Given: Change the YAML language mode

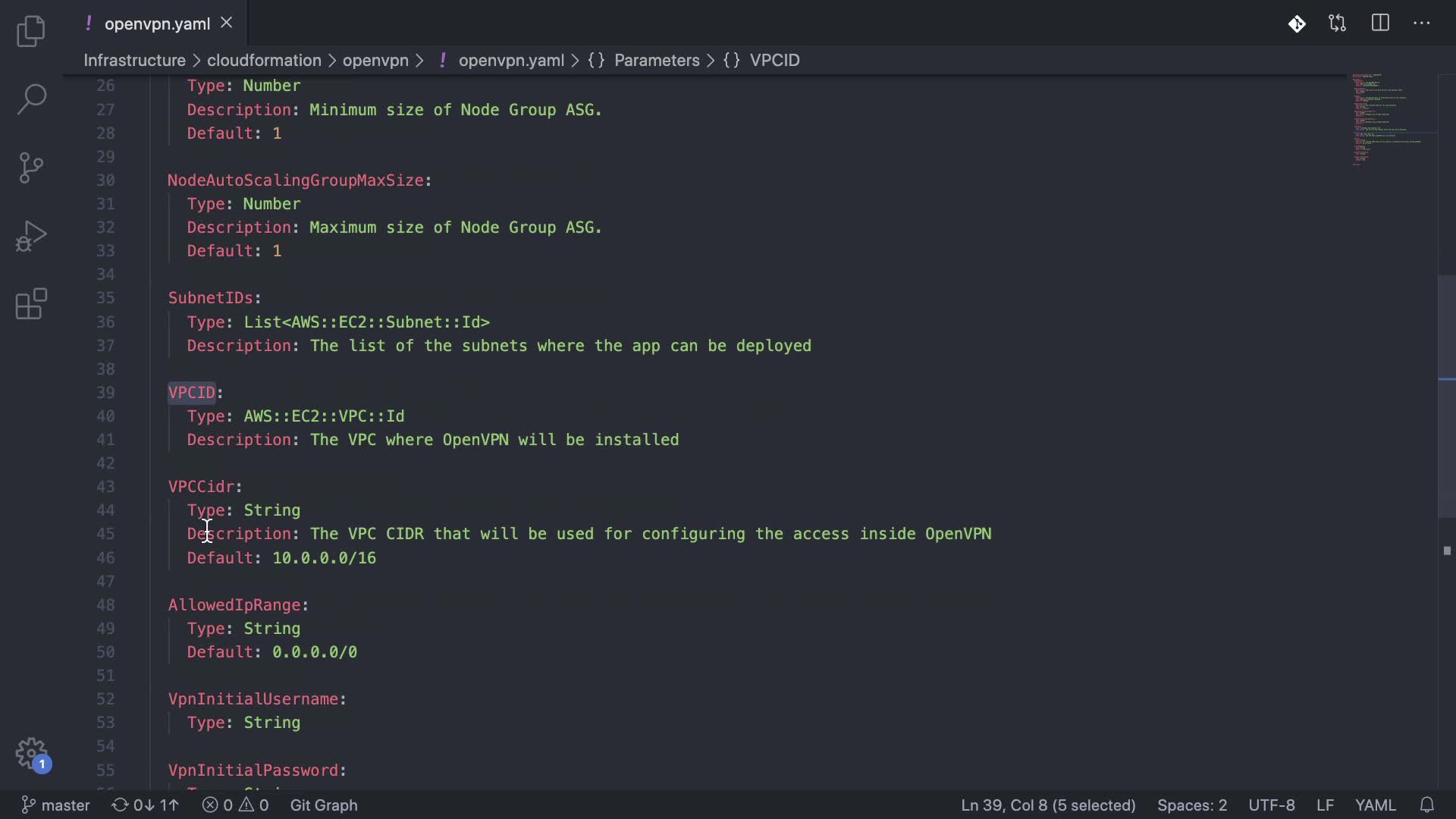Looking at the screenshot, I should tap(1375, 805).
